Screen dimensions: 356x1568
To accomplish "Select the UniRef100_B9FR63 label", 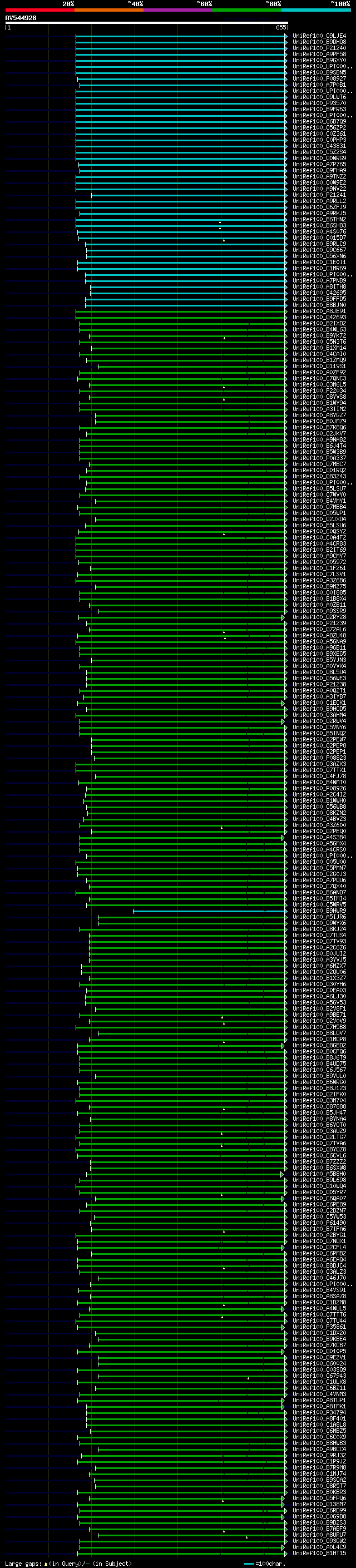I will [319, 110].
